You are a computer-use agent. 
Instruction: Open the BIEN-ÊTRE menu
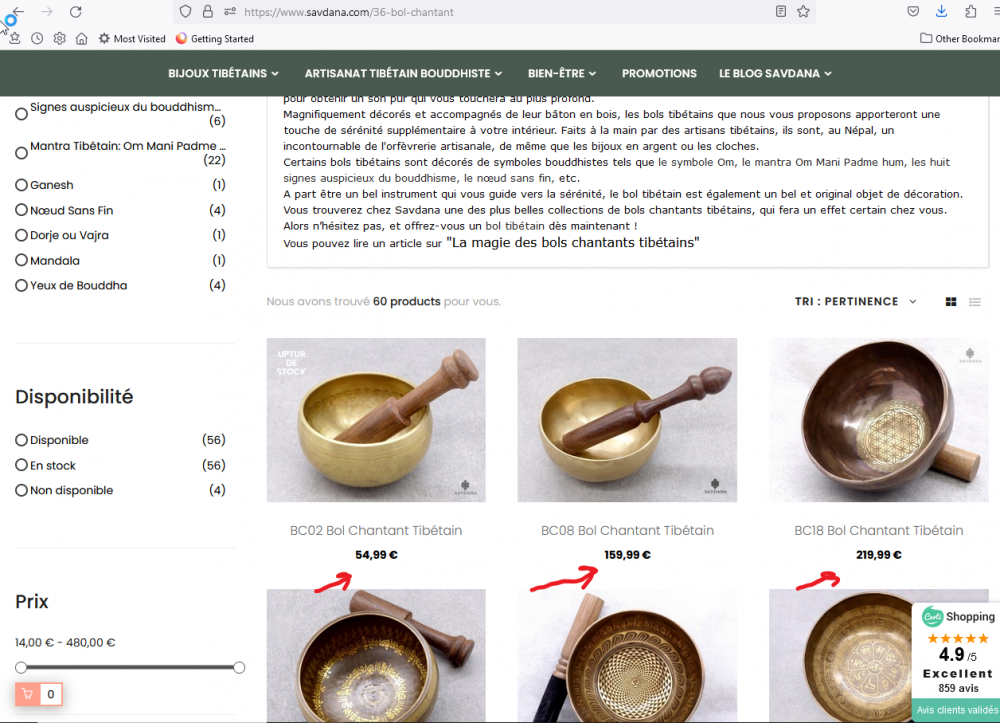click(562, 73)
